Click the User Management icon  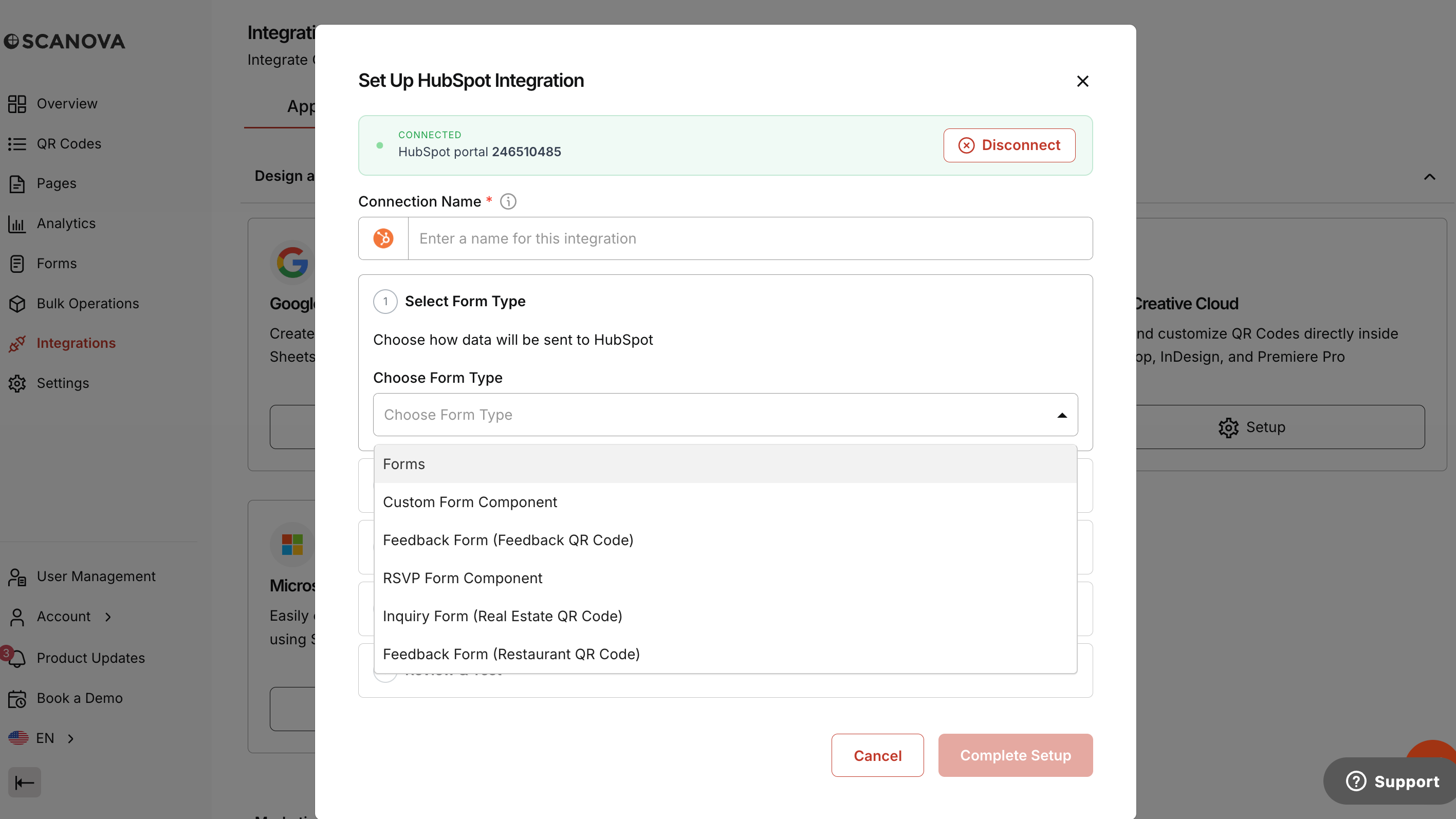click(17, 577)
